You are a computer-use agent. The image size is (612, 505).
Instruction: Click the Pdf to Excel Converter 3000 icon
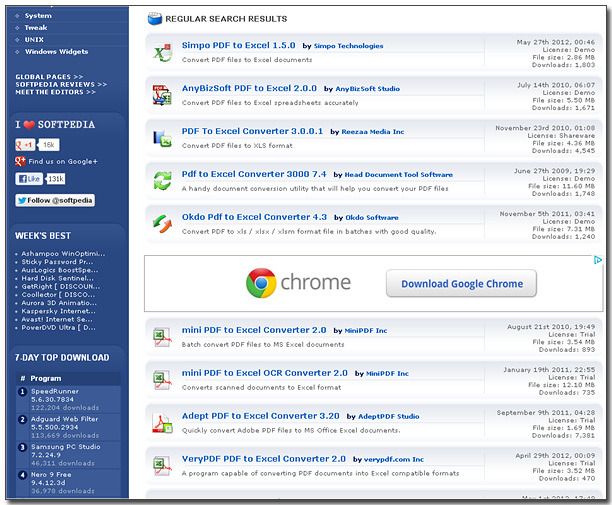click(x=162, y=181)
